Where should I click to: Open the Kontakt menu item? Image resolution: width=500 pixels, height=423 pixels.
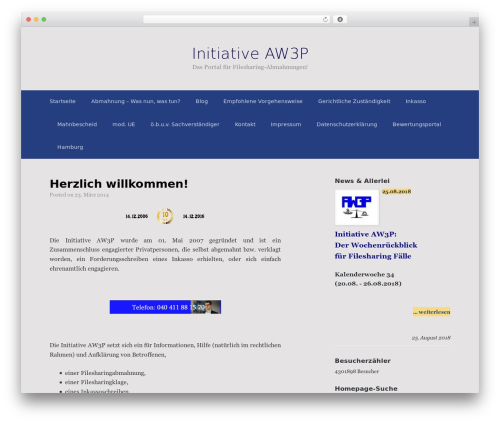tap(245, 124)
